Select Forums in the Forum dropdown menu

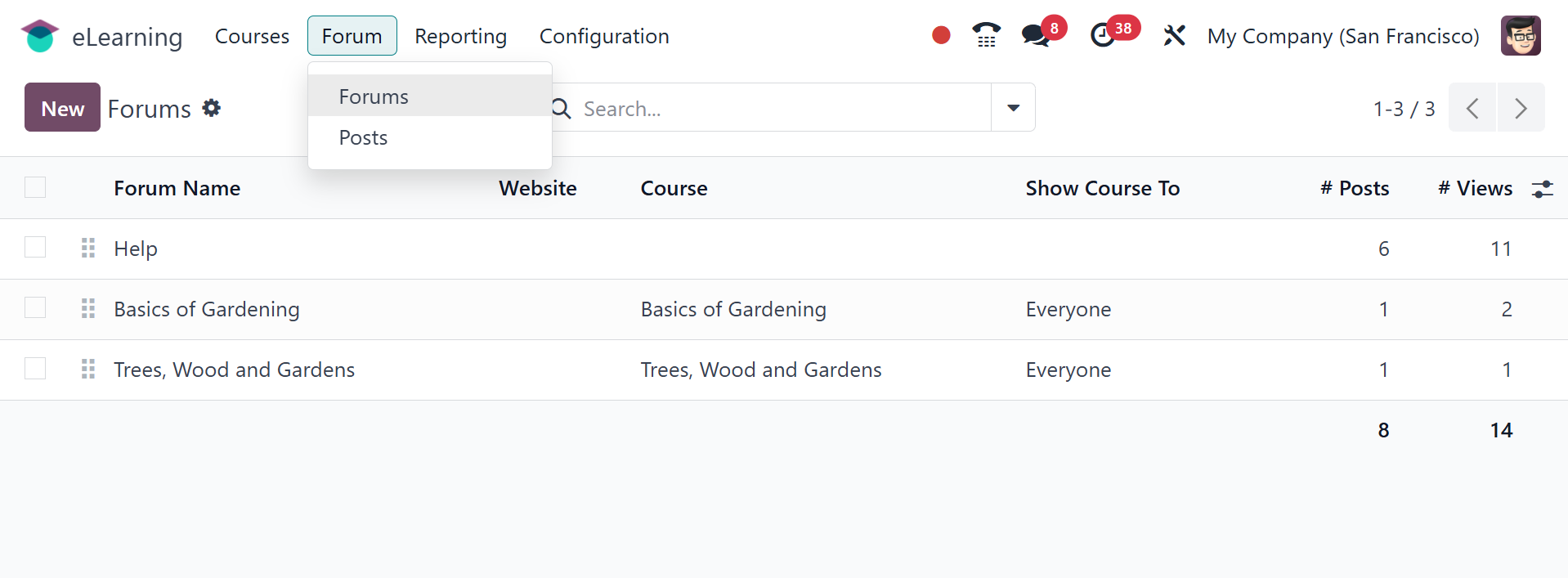pyautogui.click(x=374, y=96)
